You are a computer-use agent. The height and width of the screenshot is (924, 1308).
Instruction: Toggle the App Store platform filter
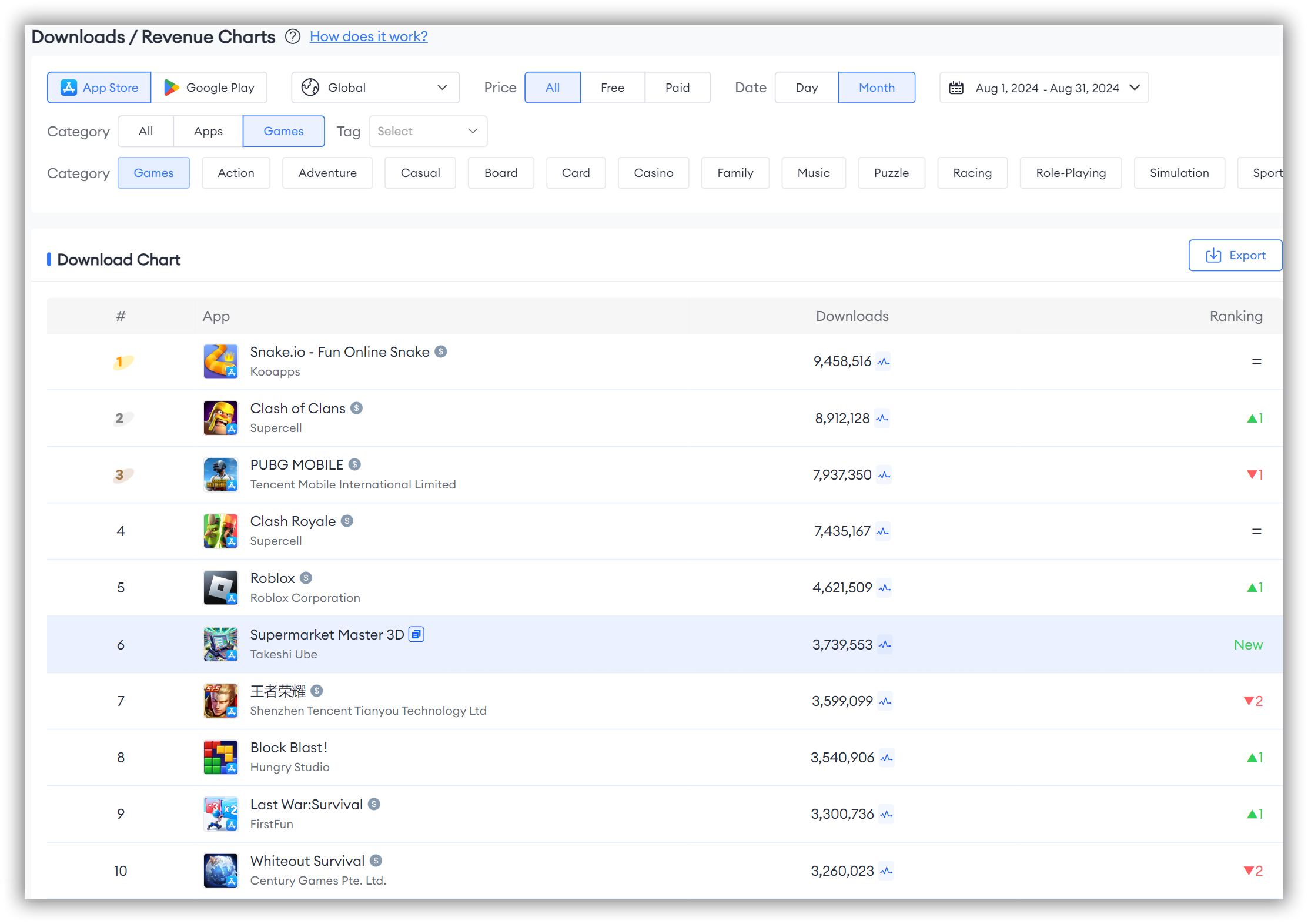(99, 88)
